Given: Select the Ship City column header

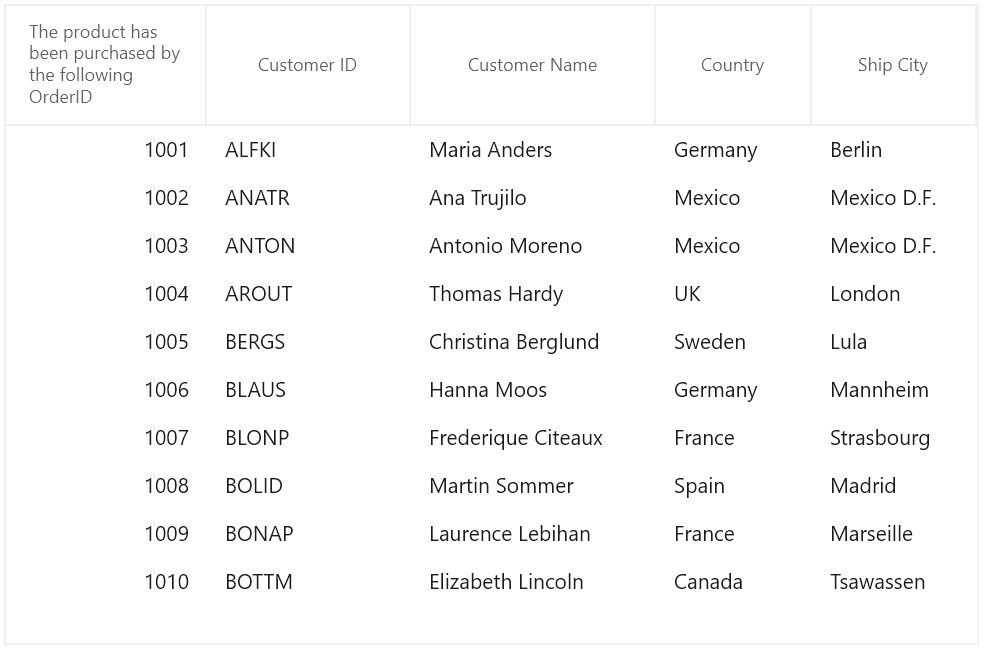Looking at the screenshot, I should click(x=893, y=65).
